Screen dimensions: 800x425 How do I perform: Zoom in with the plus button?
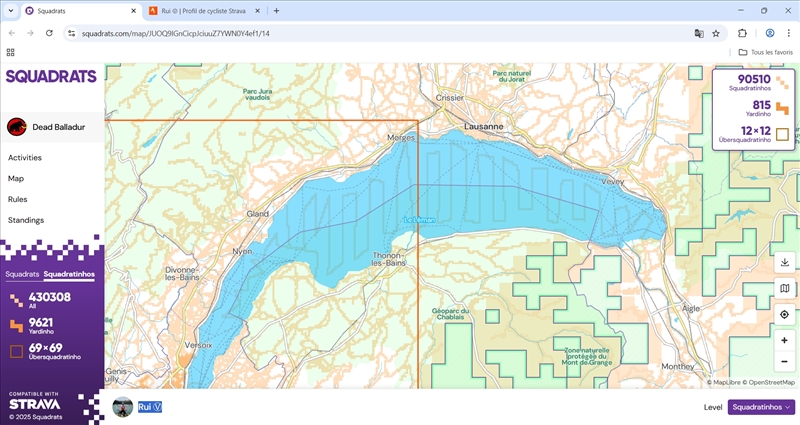point(784,340)
